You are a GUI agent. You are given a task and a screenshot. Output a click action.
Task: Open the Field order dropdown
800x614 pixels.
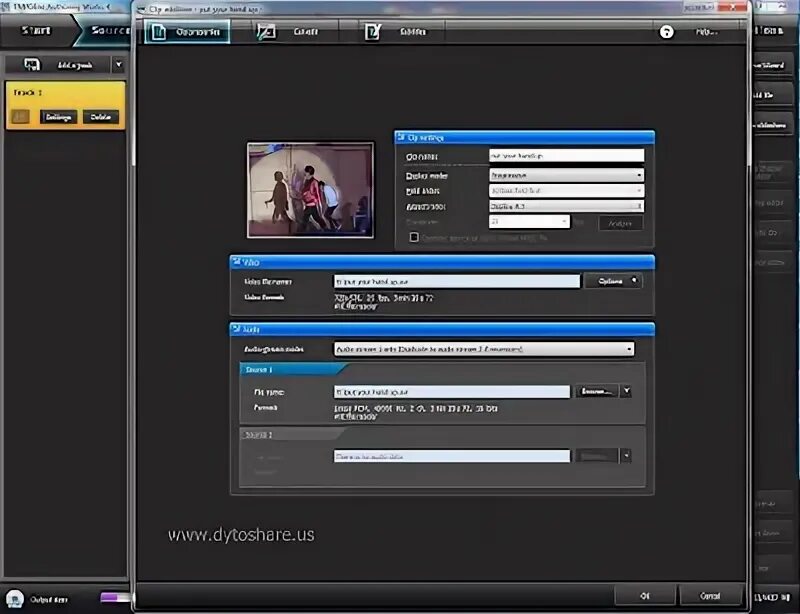566,190
